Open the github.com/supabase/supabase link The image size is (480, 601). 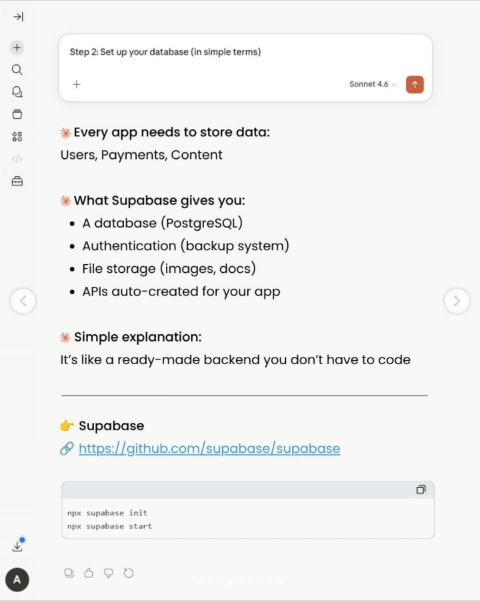tap(209, 448)
